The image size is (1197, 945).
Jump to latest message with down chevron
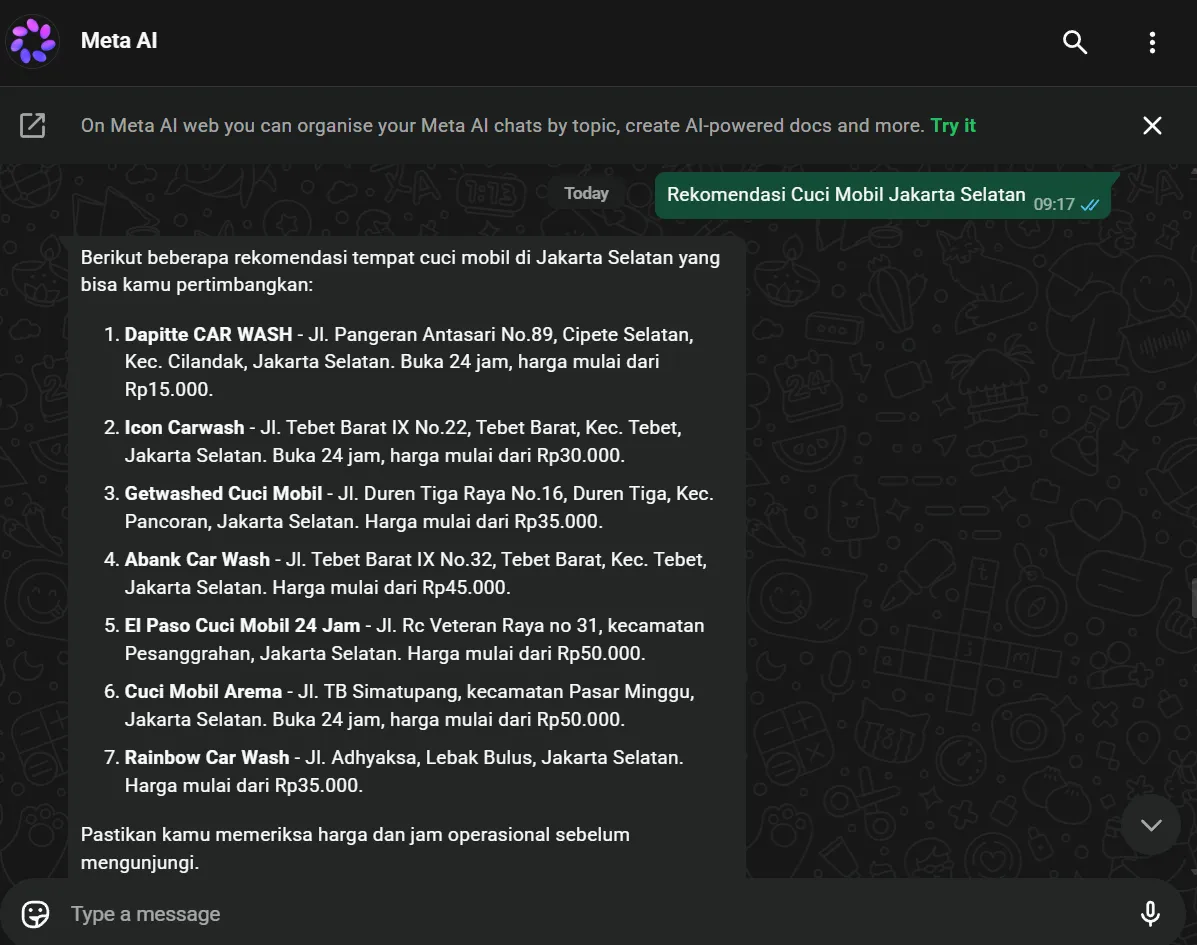(x=1151, y=825)
